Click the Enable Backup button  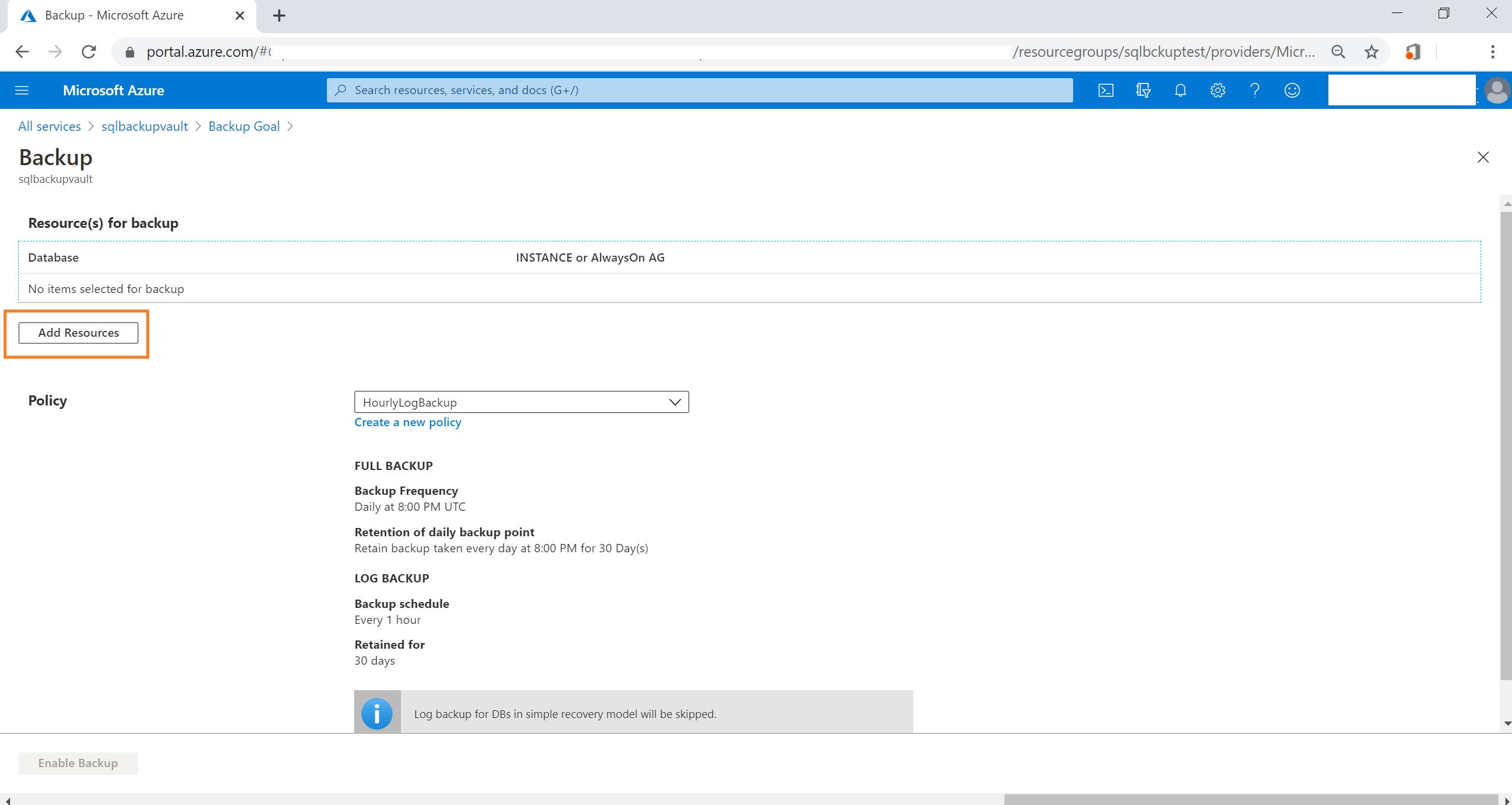pos(77,762)
